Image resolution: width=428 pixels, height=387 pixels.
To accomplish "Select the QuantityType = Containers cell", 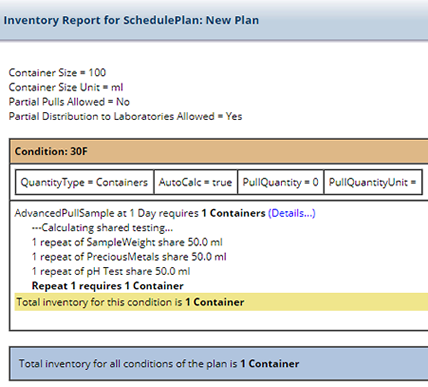I will (84, 182).
